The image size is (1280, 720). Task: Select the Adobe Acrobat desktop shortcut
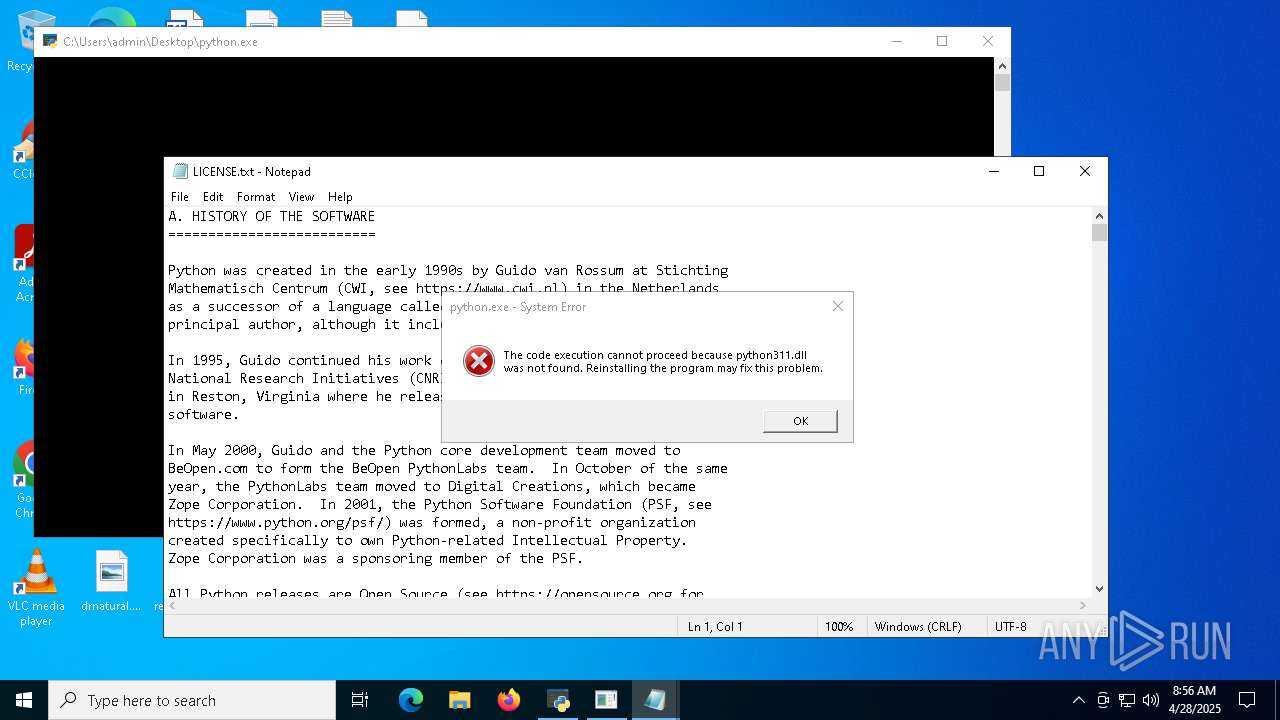tap(24, 264)
